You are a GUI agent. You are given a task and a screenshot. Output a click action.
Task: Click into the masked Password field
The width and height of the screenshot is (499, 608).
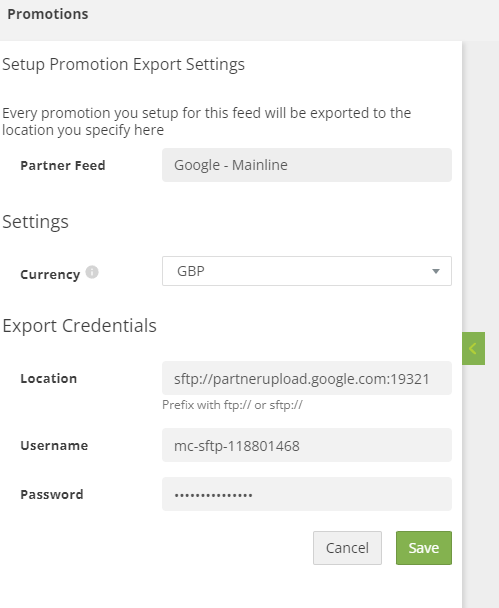[307, 494]
